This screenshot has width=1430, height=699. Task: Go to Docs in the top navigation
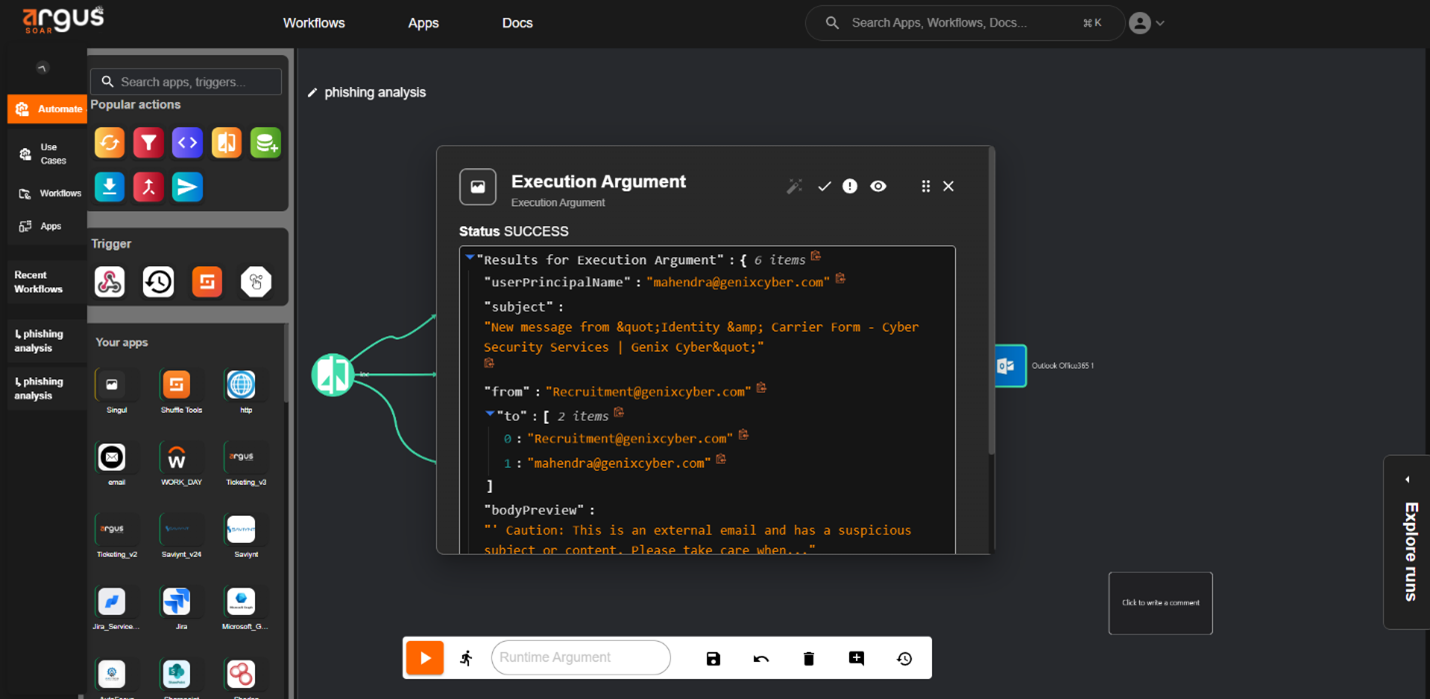pos(517,23)
